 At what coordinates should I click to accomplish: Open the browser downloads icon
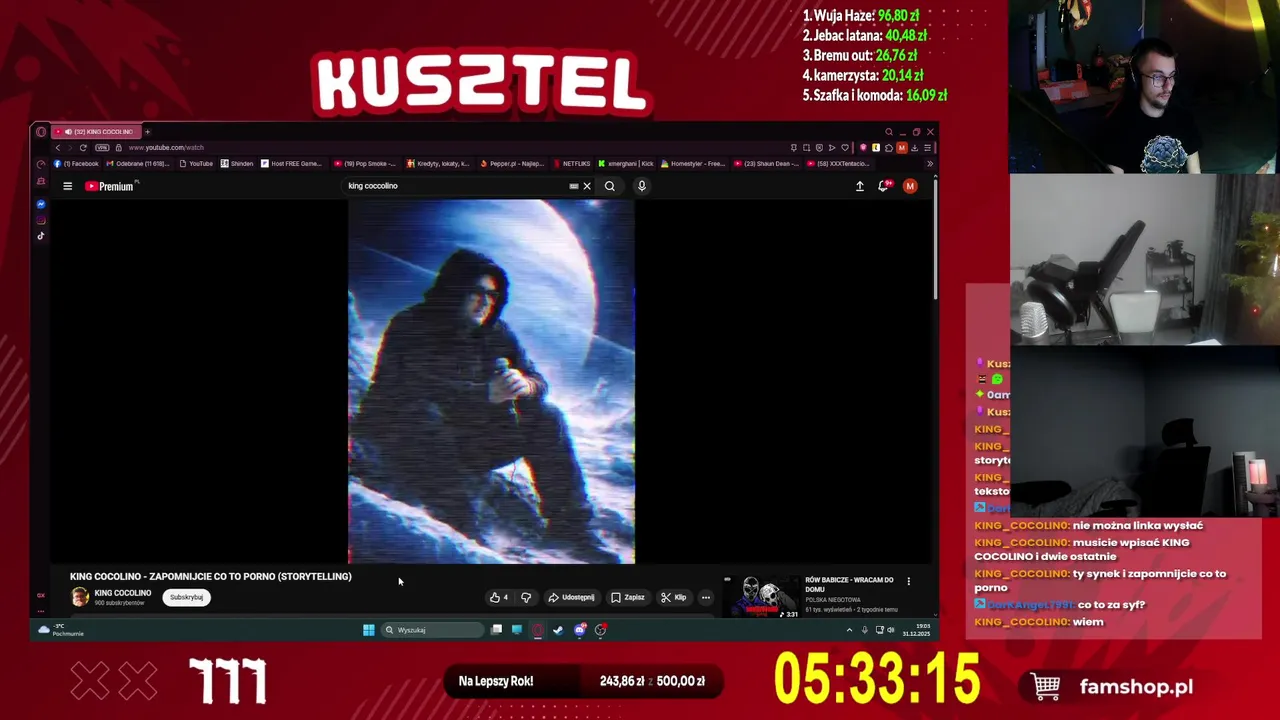click(x=914, y=148)
